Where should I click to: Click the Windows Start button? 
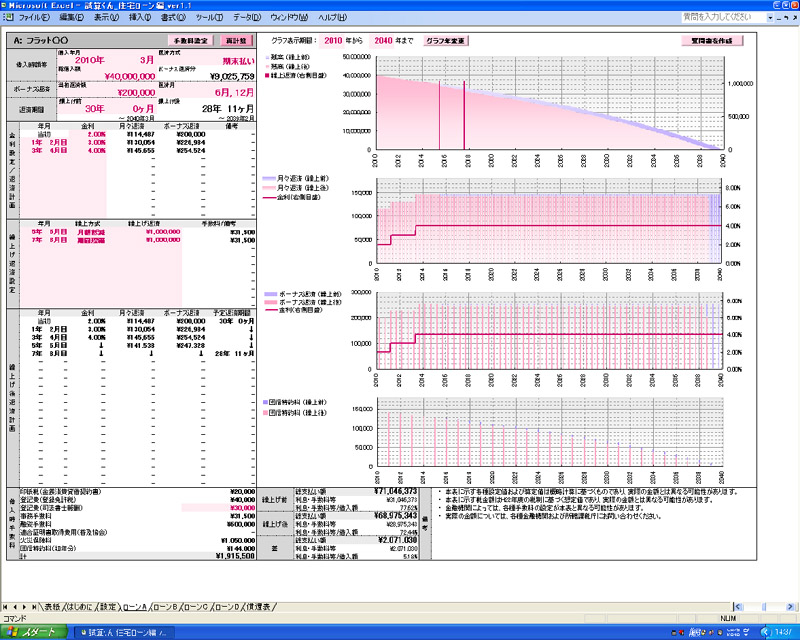pos(34,632)
